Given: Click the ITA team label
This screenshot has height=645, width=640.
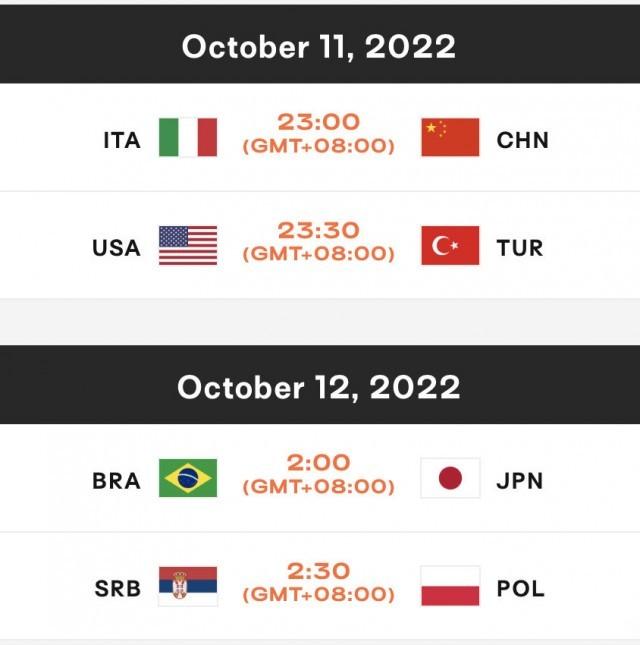Looking at the screenshot, I should [122, 140].
